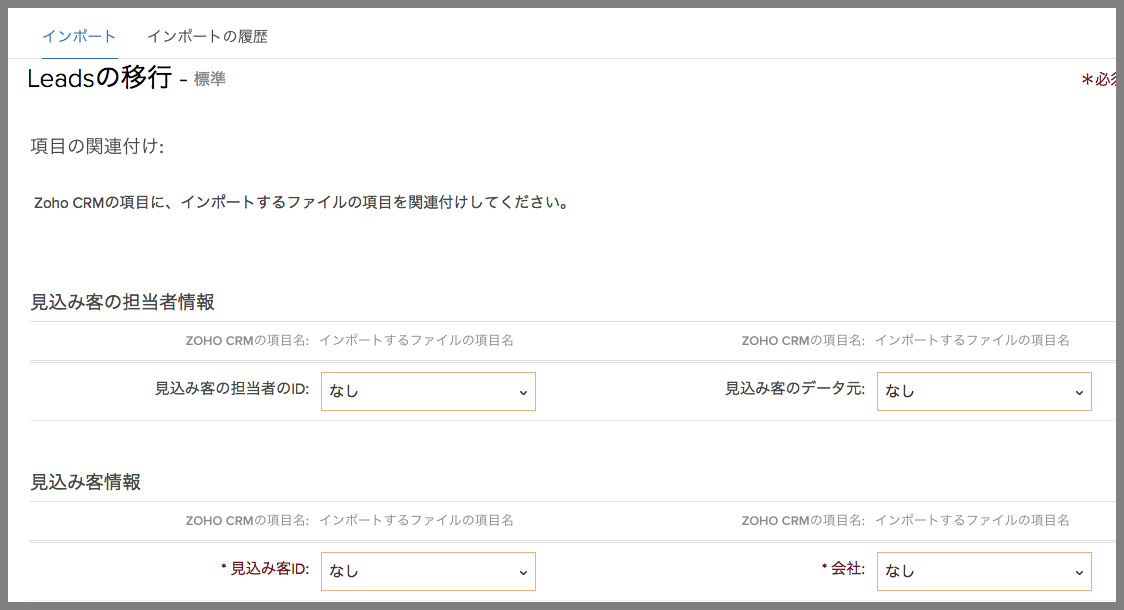Click the Zoho CRMの項目に instruction text

[x=301, y=203]
